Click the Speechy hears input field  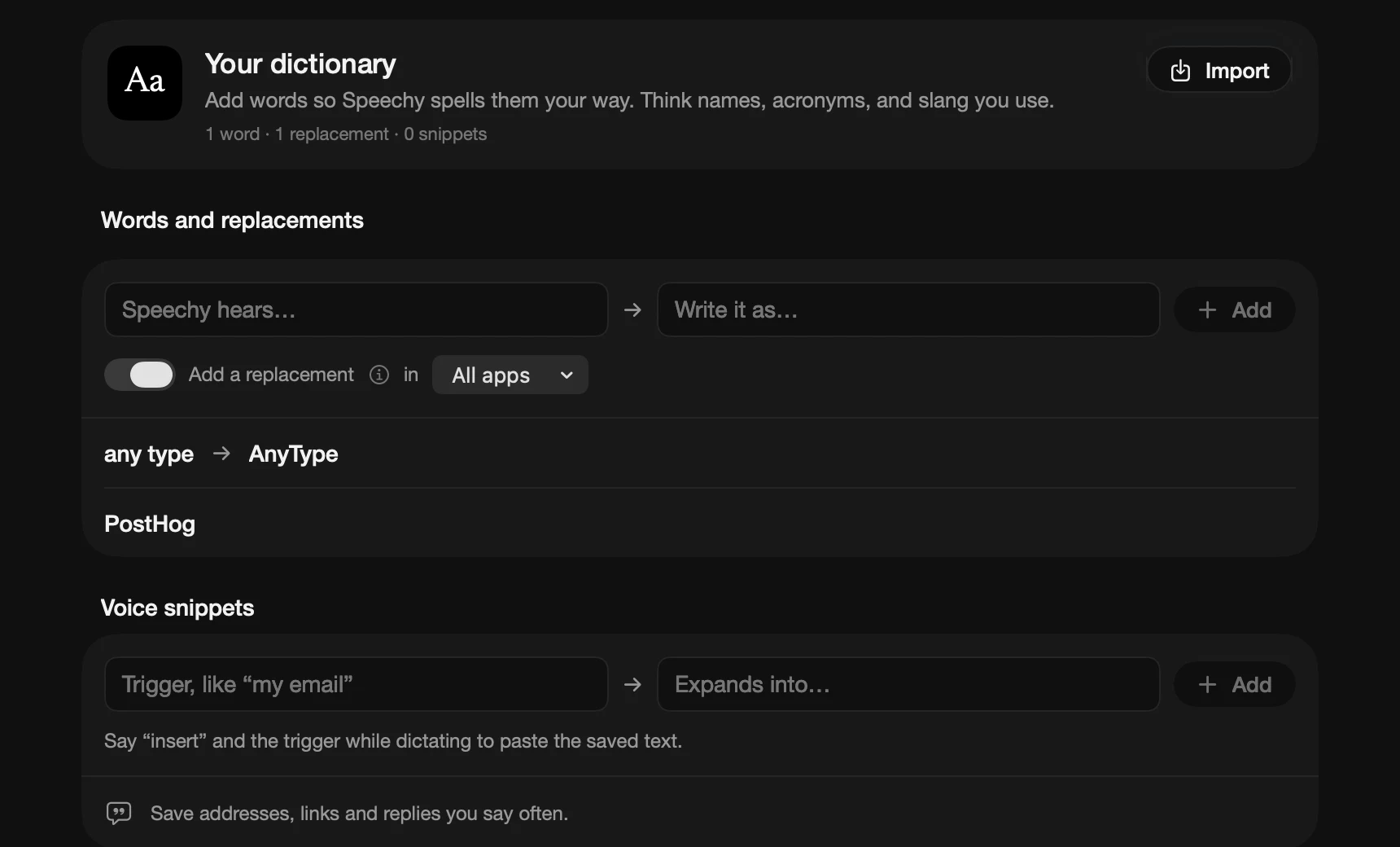[357, 309]
